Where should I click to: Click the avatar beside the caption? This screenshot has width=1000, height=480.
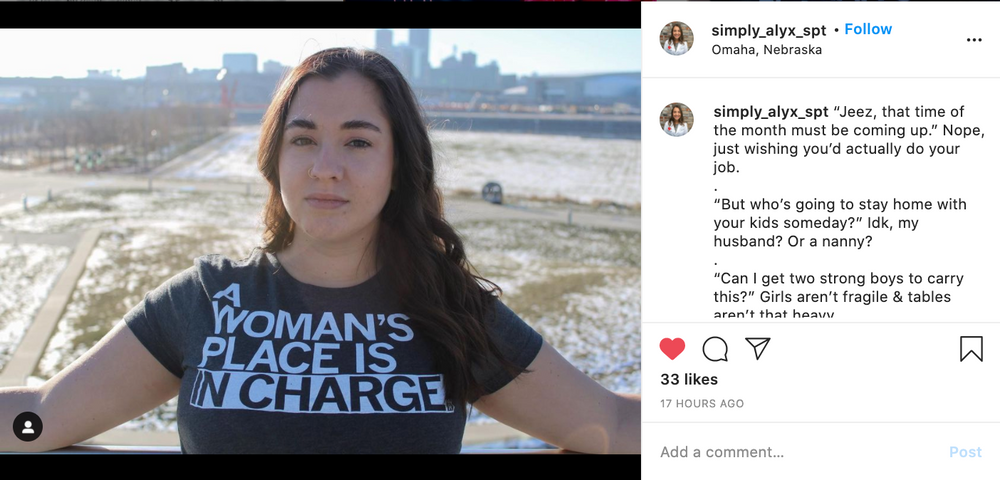(677, 120)
